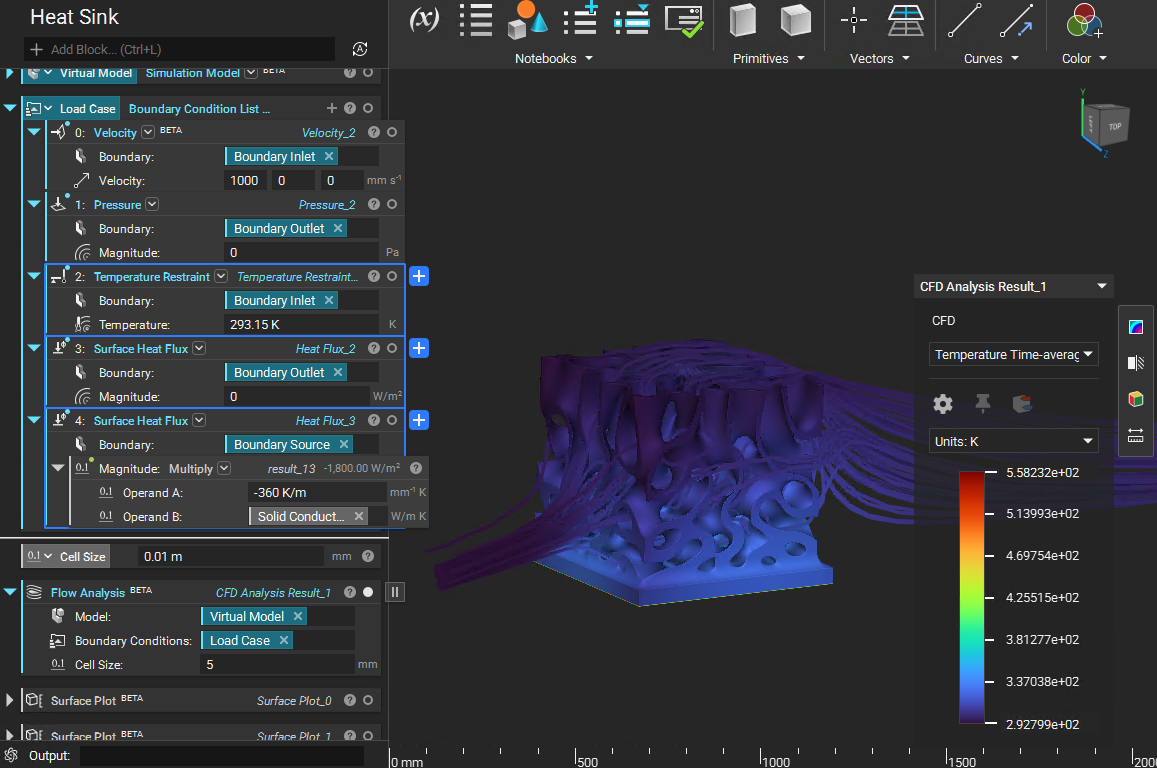The height and width of the screenshot is (768, 1157).
Task: Toggle visibility circle on Pressure block
Action: click(x=392, y=204)
